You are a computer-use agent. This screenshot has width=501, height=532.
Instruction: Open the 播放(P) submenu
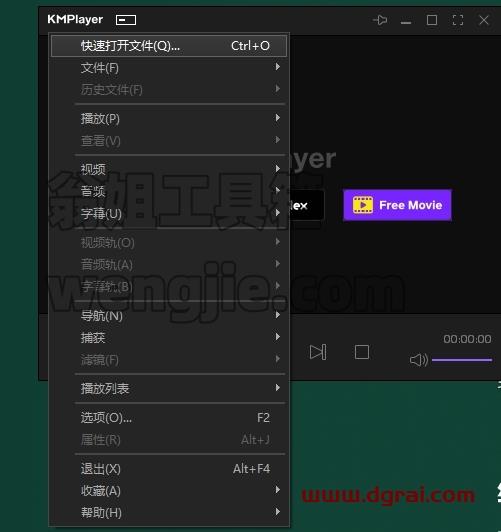(x=169, y=118)
